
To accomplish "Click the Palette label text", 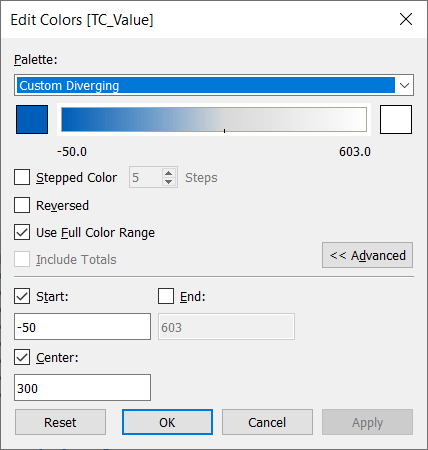I will click(36, 60).
